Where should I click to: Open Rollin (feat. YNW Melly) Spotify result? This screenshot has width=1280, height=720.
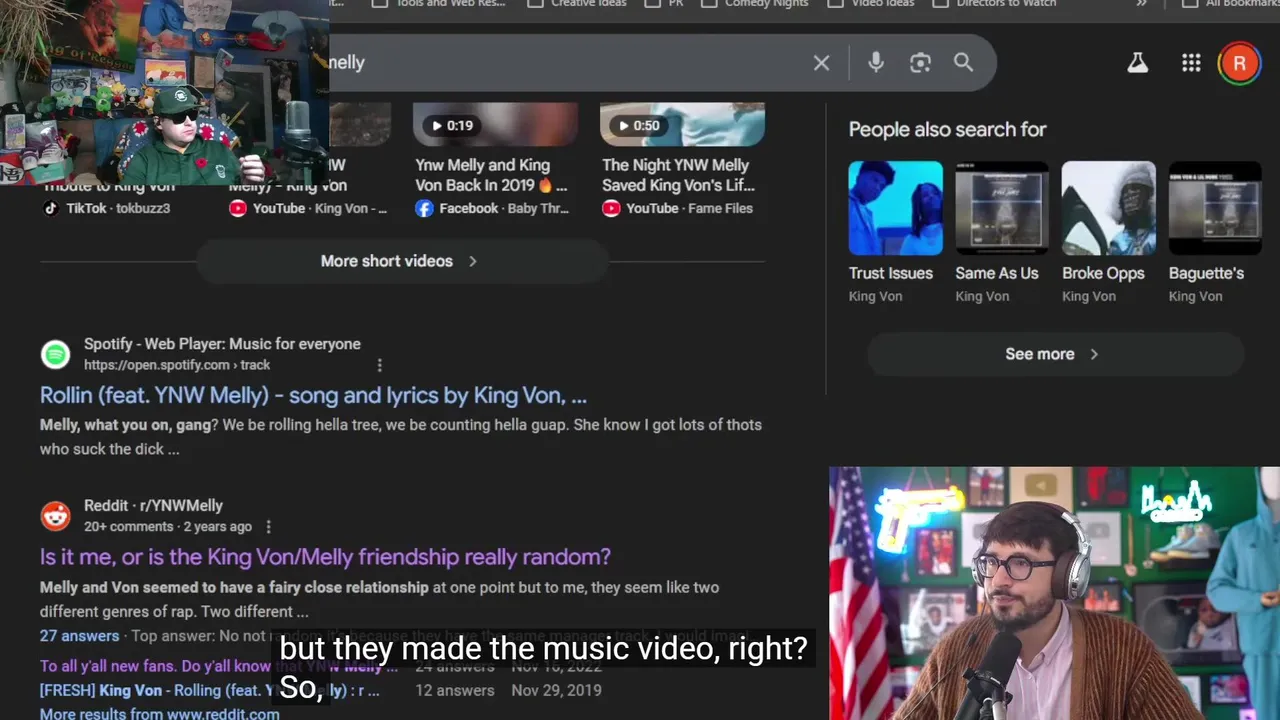[x=313, y=396]
